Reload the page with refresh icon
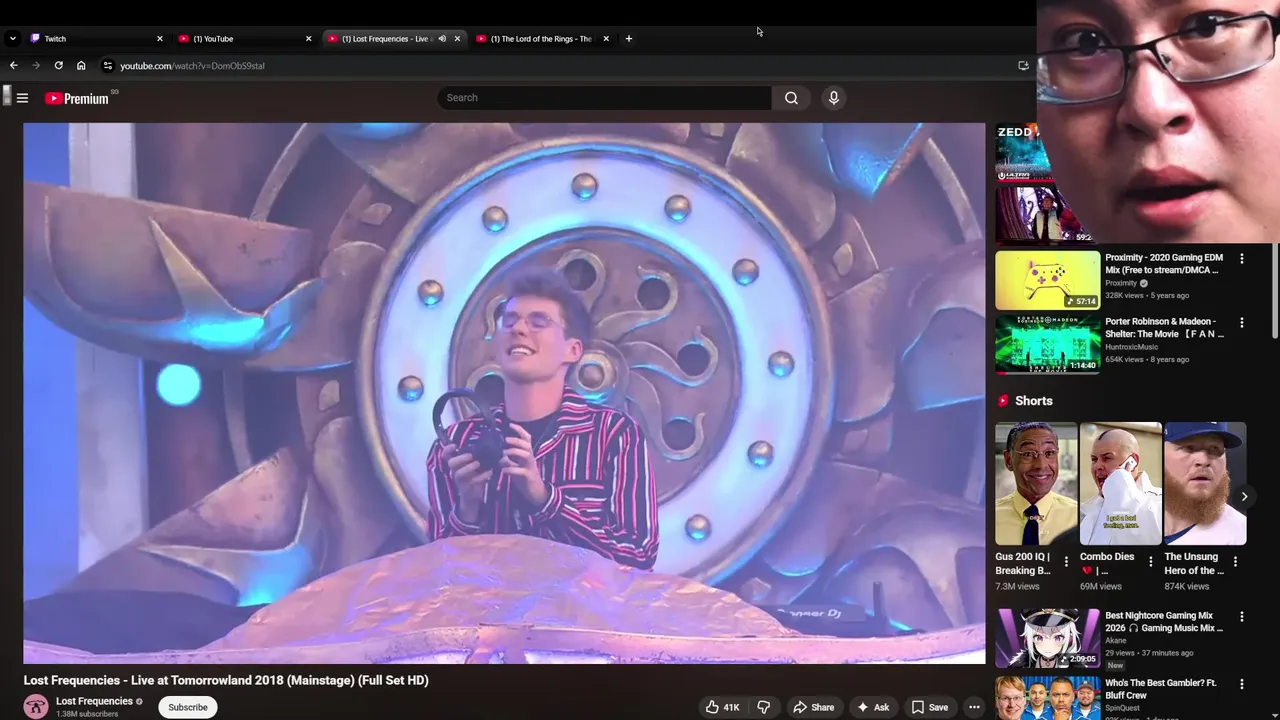This screenshot has width=1280, height=720. [x=58, y=66]
